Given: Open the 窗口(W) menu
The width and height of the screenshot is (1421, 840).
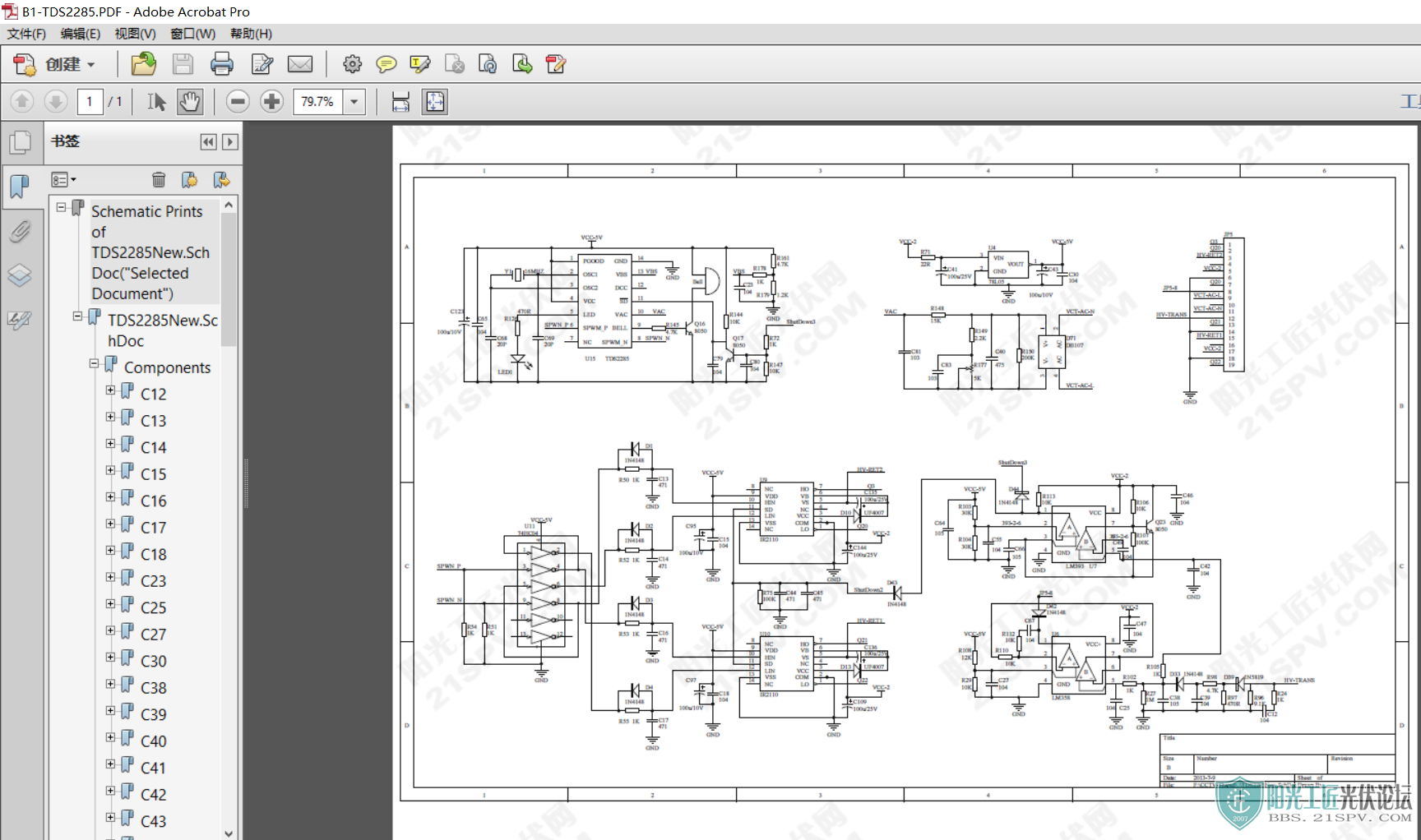Looking at the screenshot, I should [192, 34].
